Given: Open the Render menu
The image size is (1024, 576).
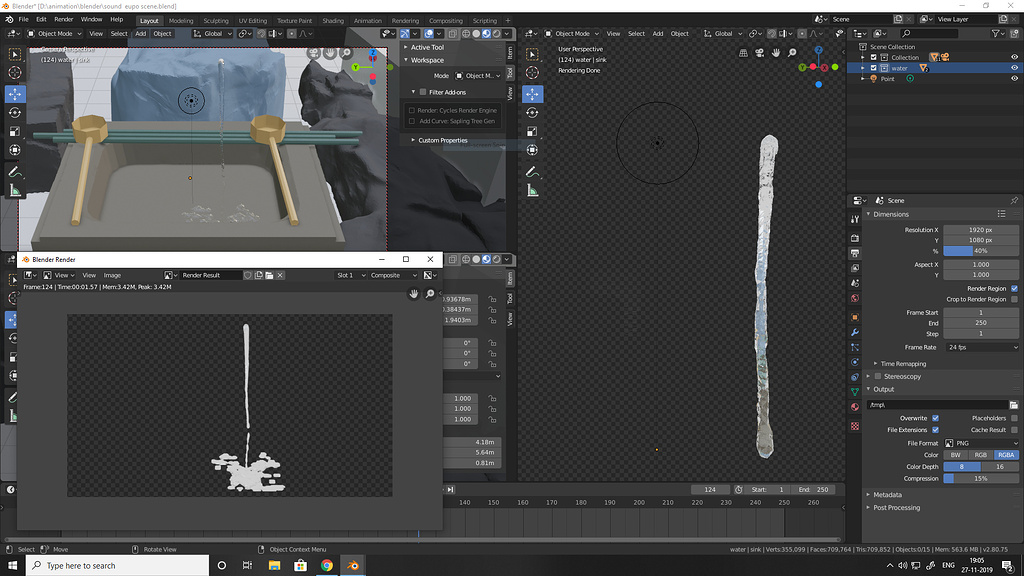Looking at the screenshot, I should point(63,20).
